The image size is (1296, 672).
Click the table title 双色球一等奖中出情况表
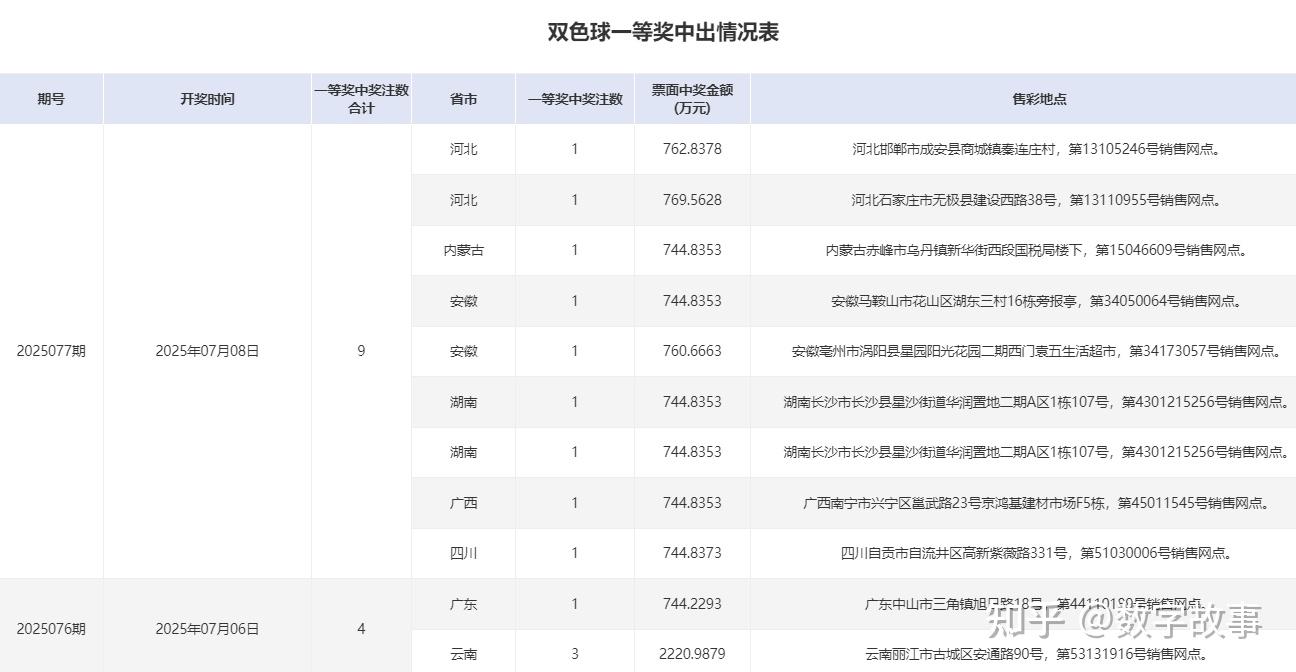point(662,32)
